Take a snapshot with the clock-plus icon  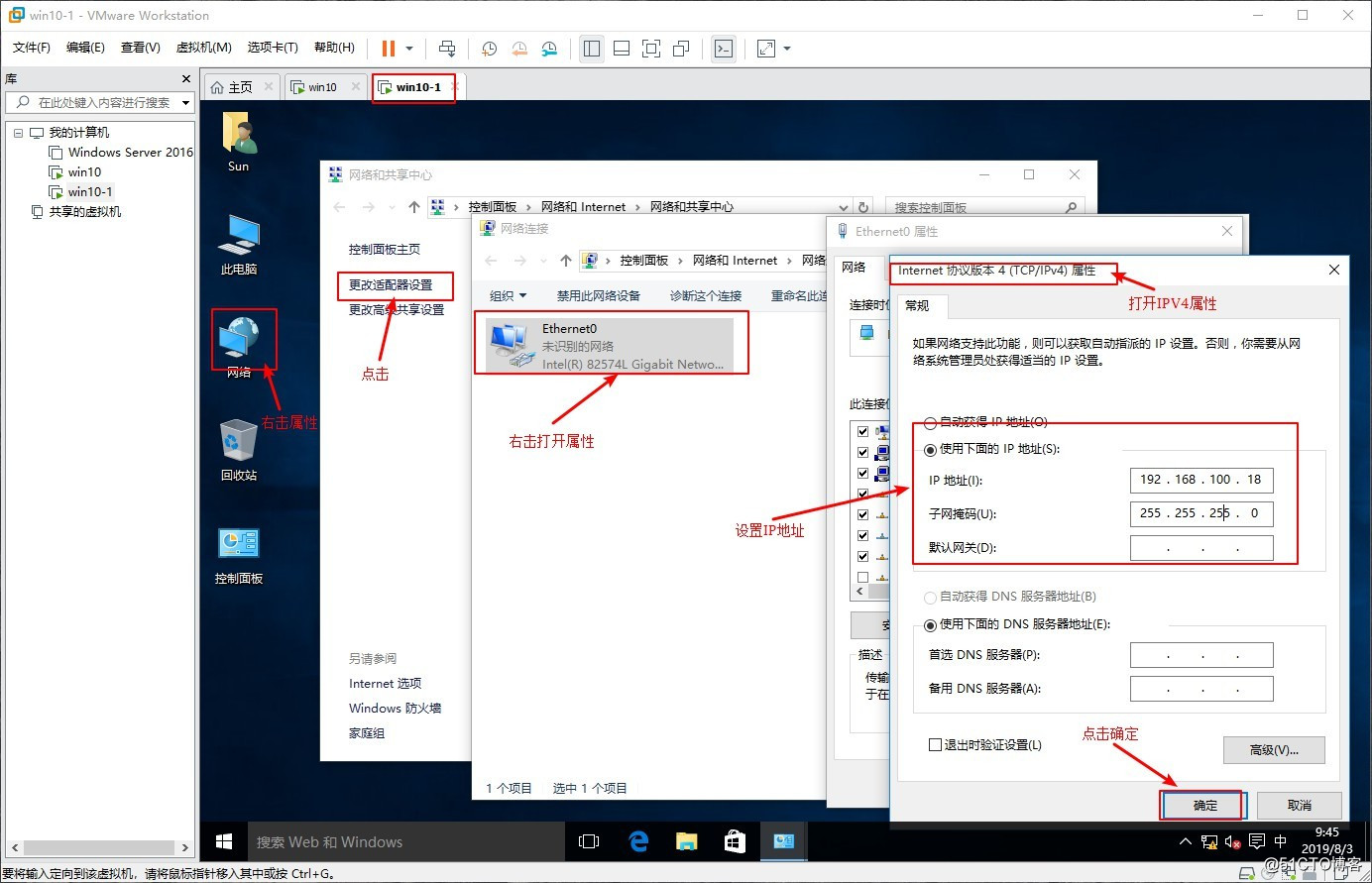click(x=489, y=48)
